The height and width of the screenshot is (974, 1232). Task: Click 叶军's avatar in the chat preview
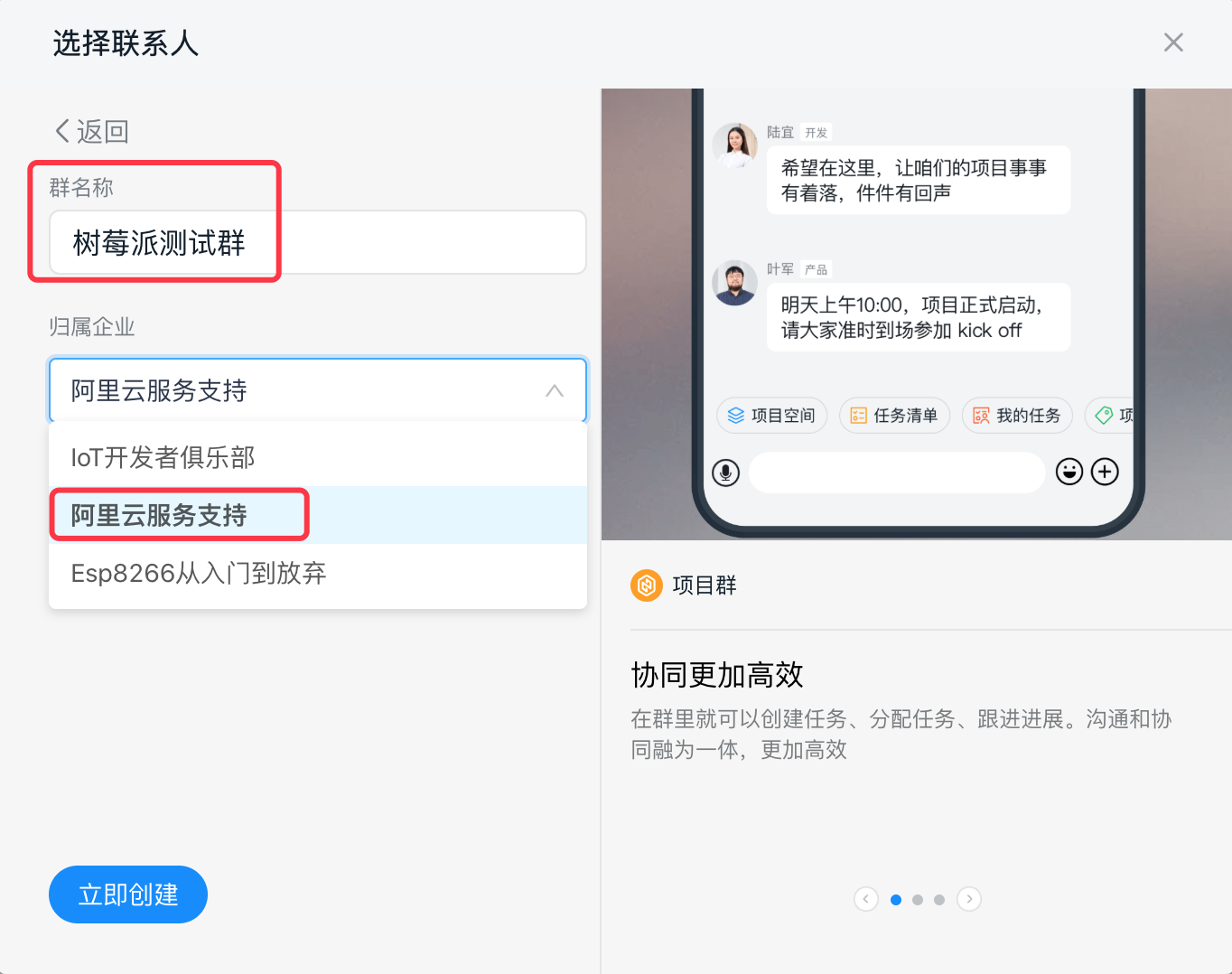(x=734, y=283)
